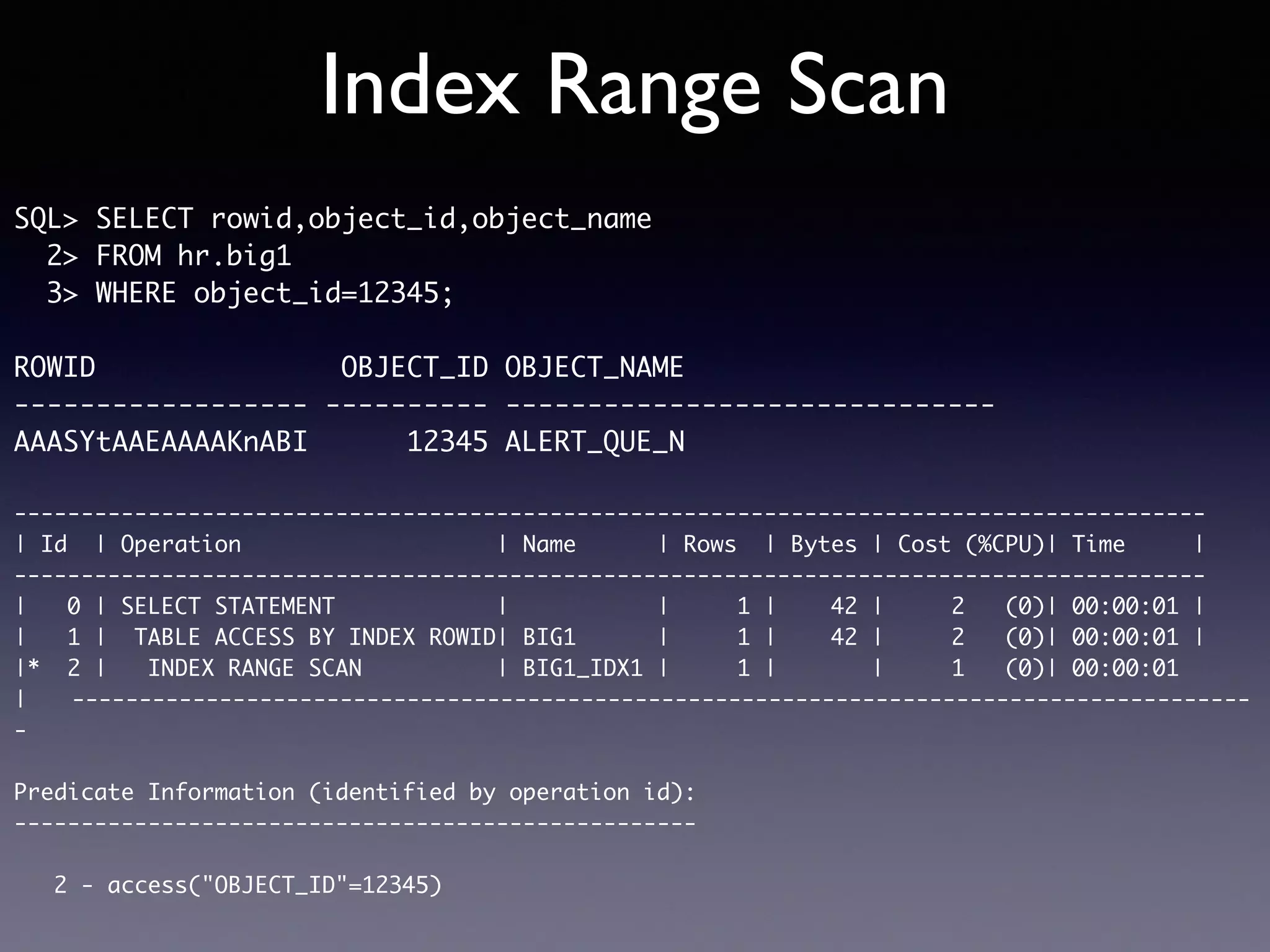The width and height of the screenshot is (1270, 952).
Task: Click the Bytes column header in plan
Action: pyautogui.click(x=823, y=544)
